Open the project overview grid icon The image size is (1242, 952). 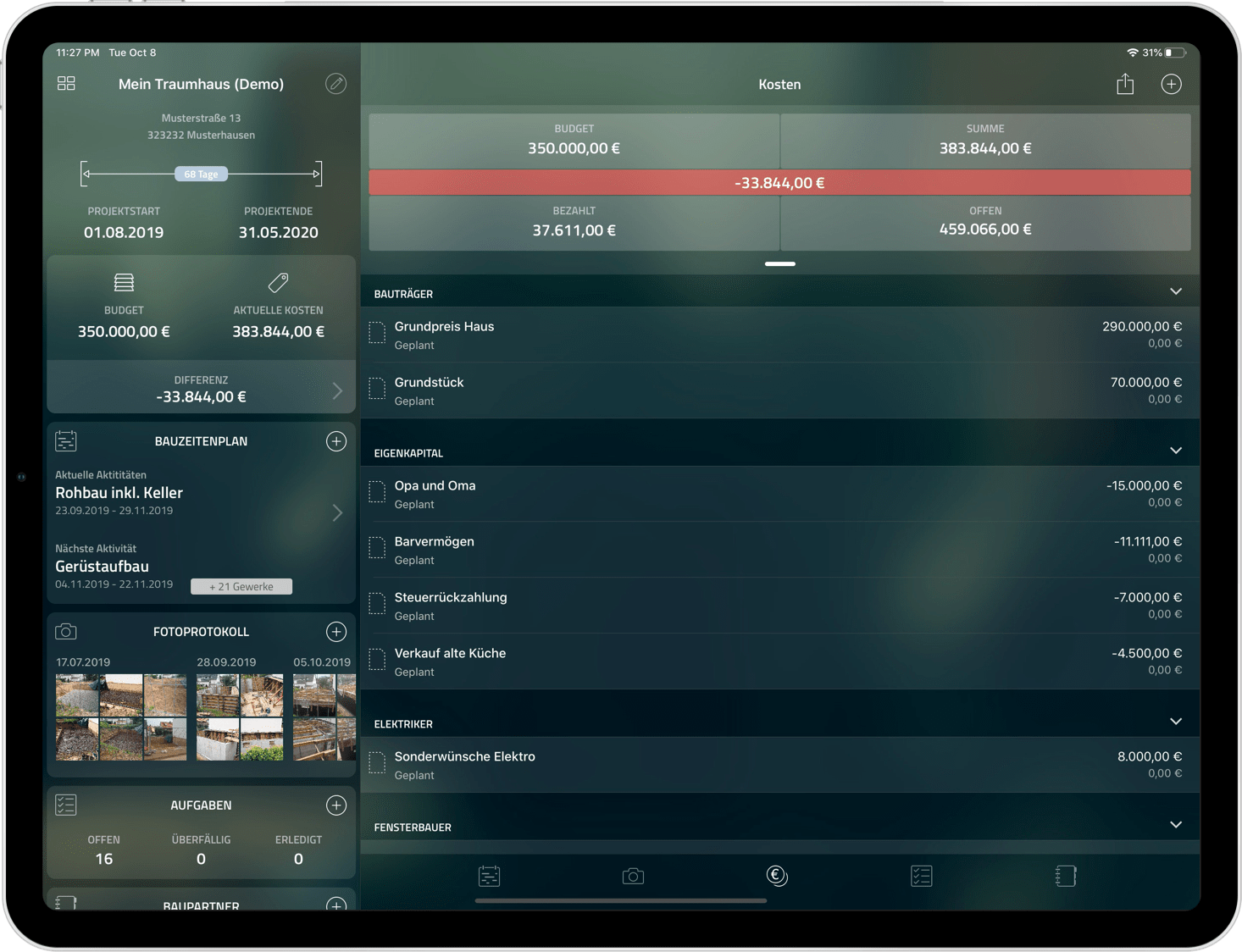pyautogui.click(x=66, y=83)
